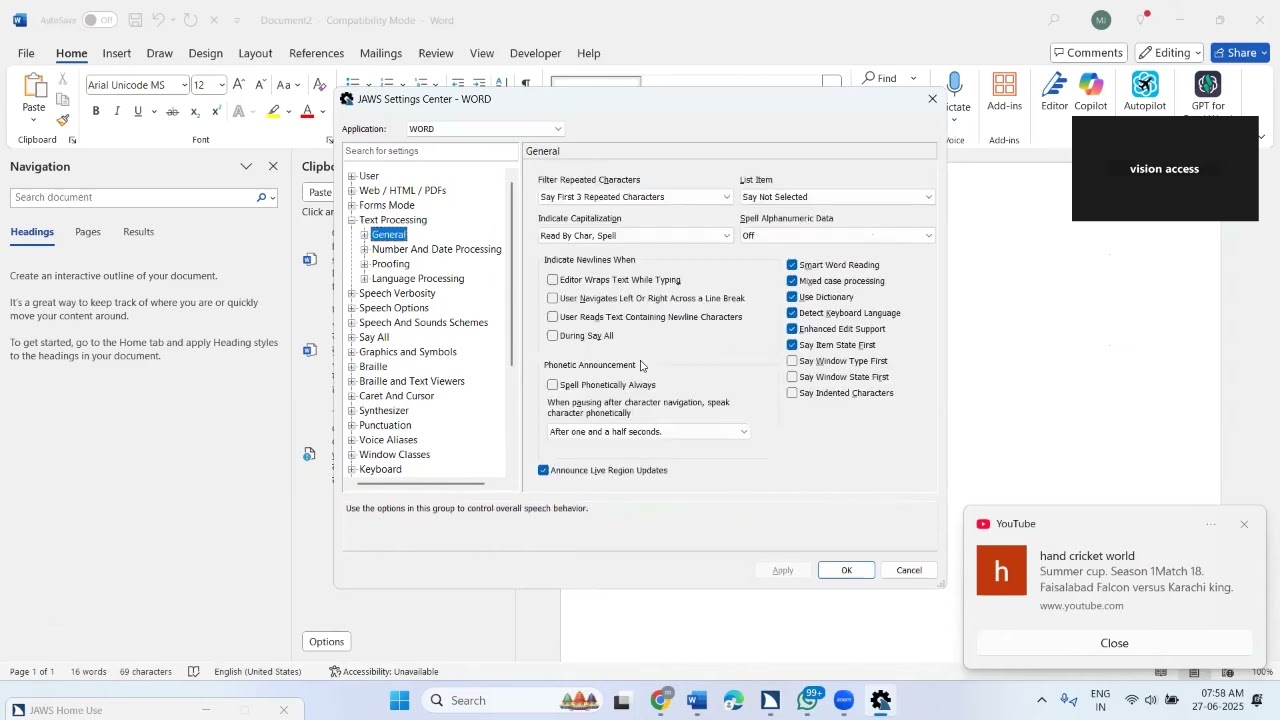This screenshot has width=1280, height=720.
Task: Open the Developer ribbon tab
Action: [535, 53]
